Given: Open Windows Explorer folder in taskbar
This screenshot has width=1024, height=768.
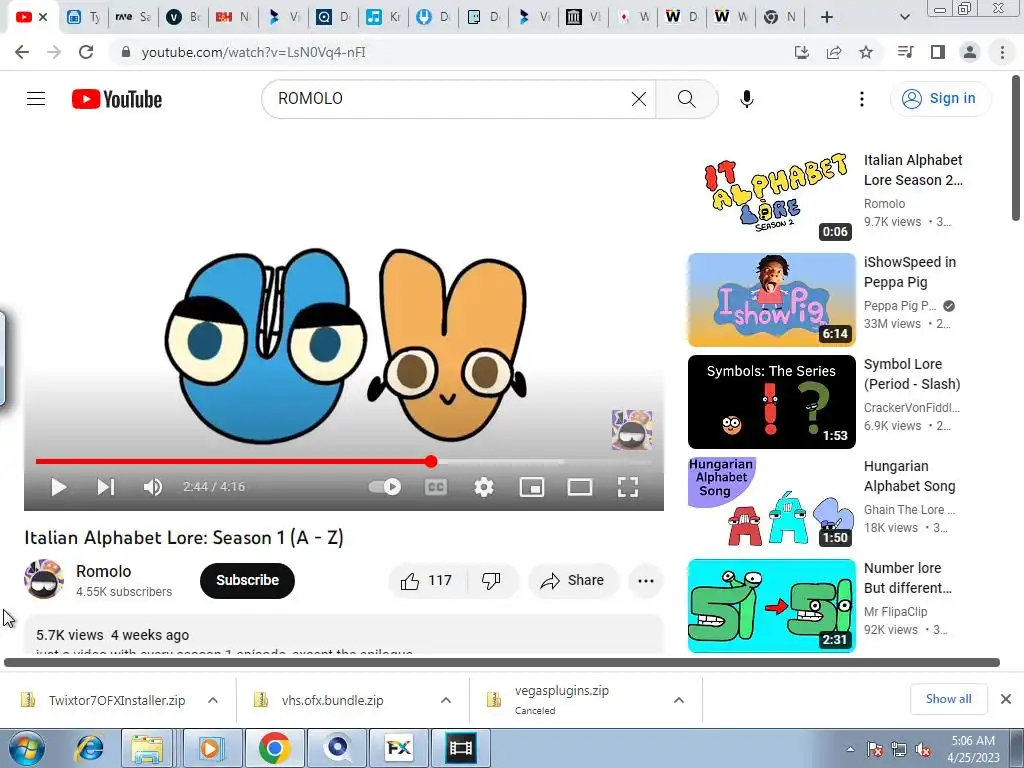Looking at the screenshot, I should click(148, 748).
